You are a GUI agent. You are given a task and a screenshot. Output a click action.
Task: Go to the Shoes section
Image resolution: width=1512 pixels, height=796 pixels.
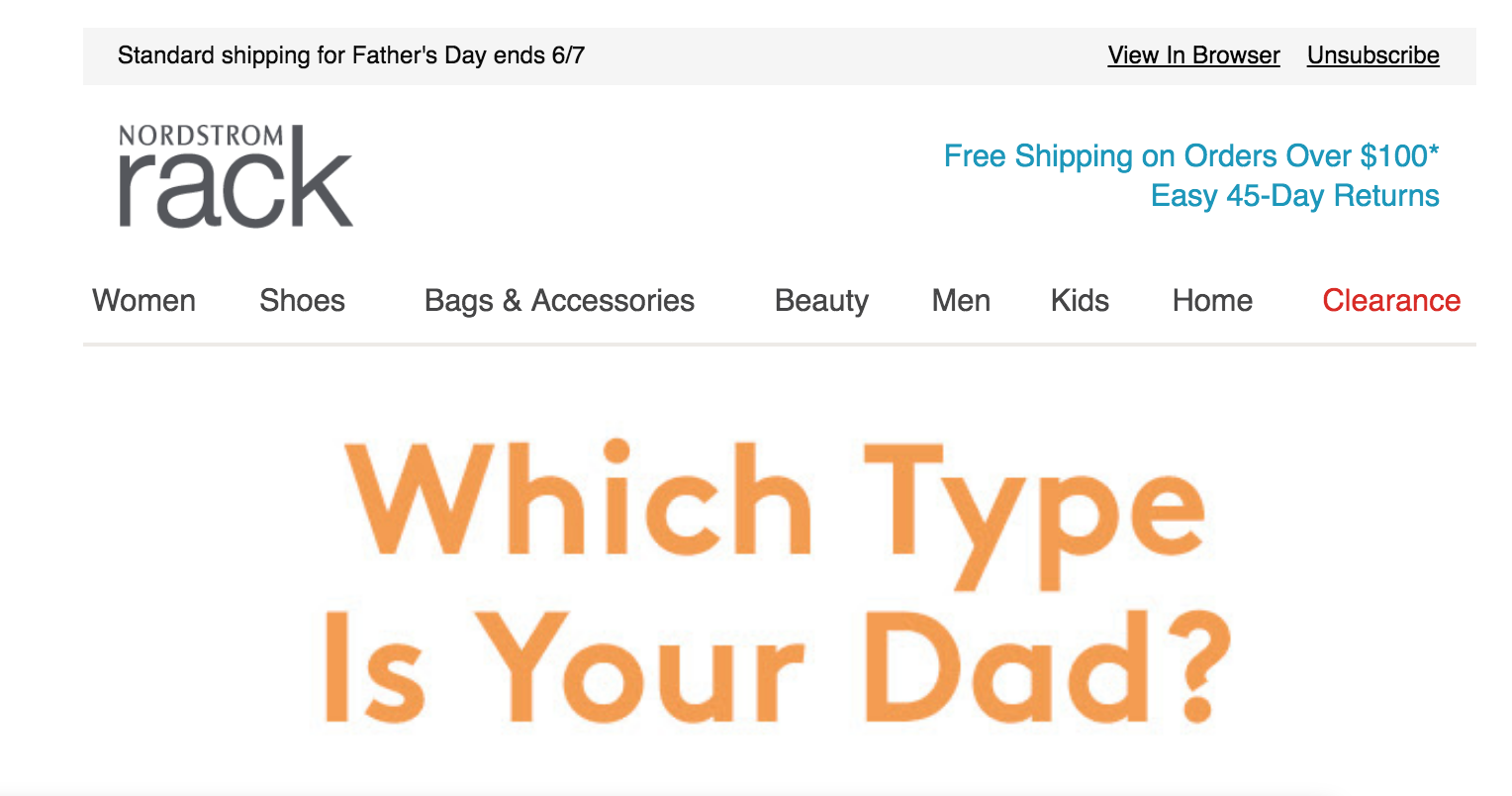(x=302, y=301)
